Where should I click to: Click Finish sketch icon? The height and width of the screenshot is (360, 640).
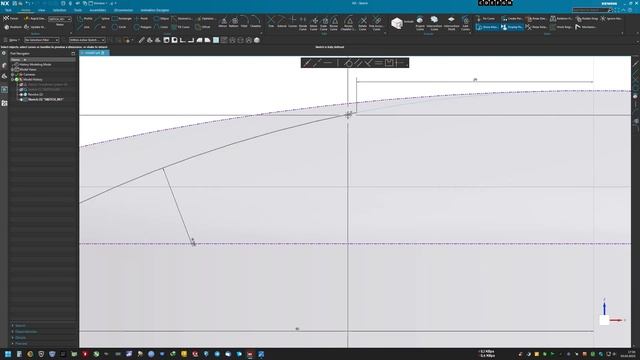(x=6, y=18)
